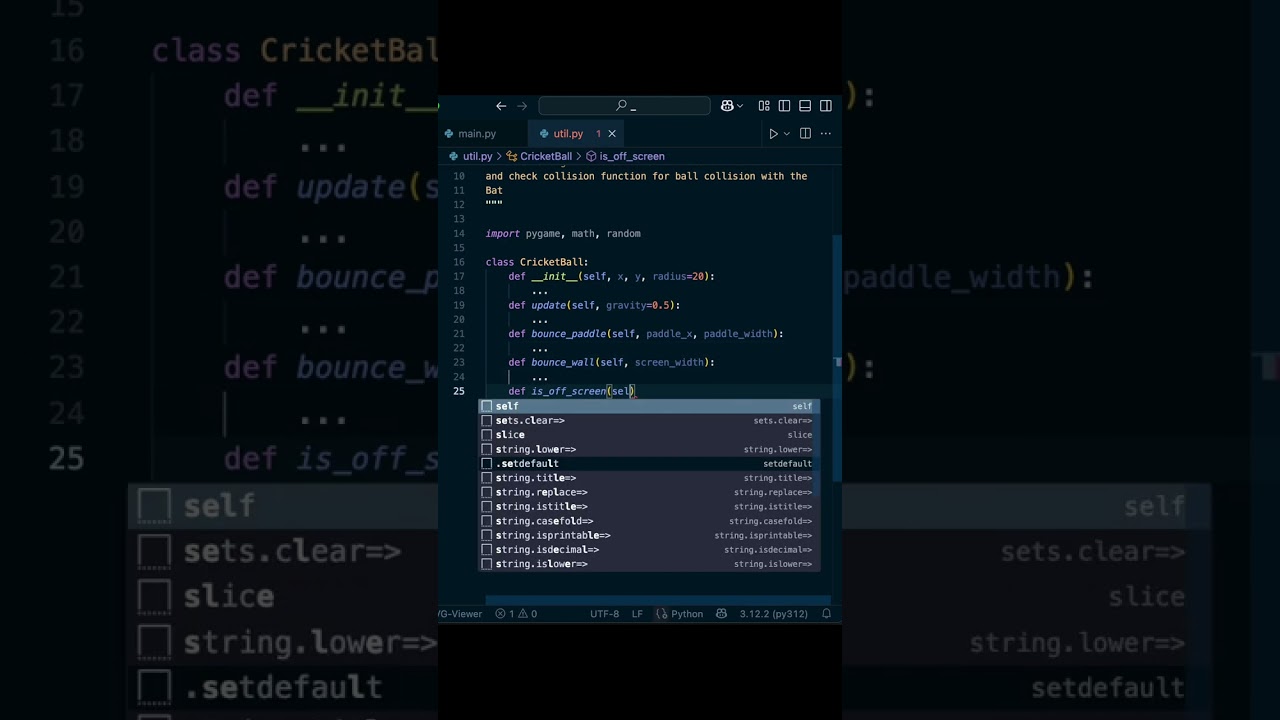Select the .setdefault suggestion

pyautogui.click(x=650, y=464)
